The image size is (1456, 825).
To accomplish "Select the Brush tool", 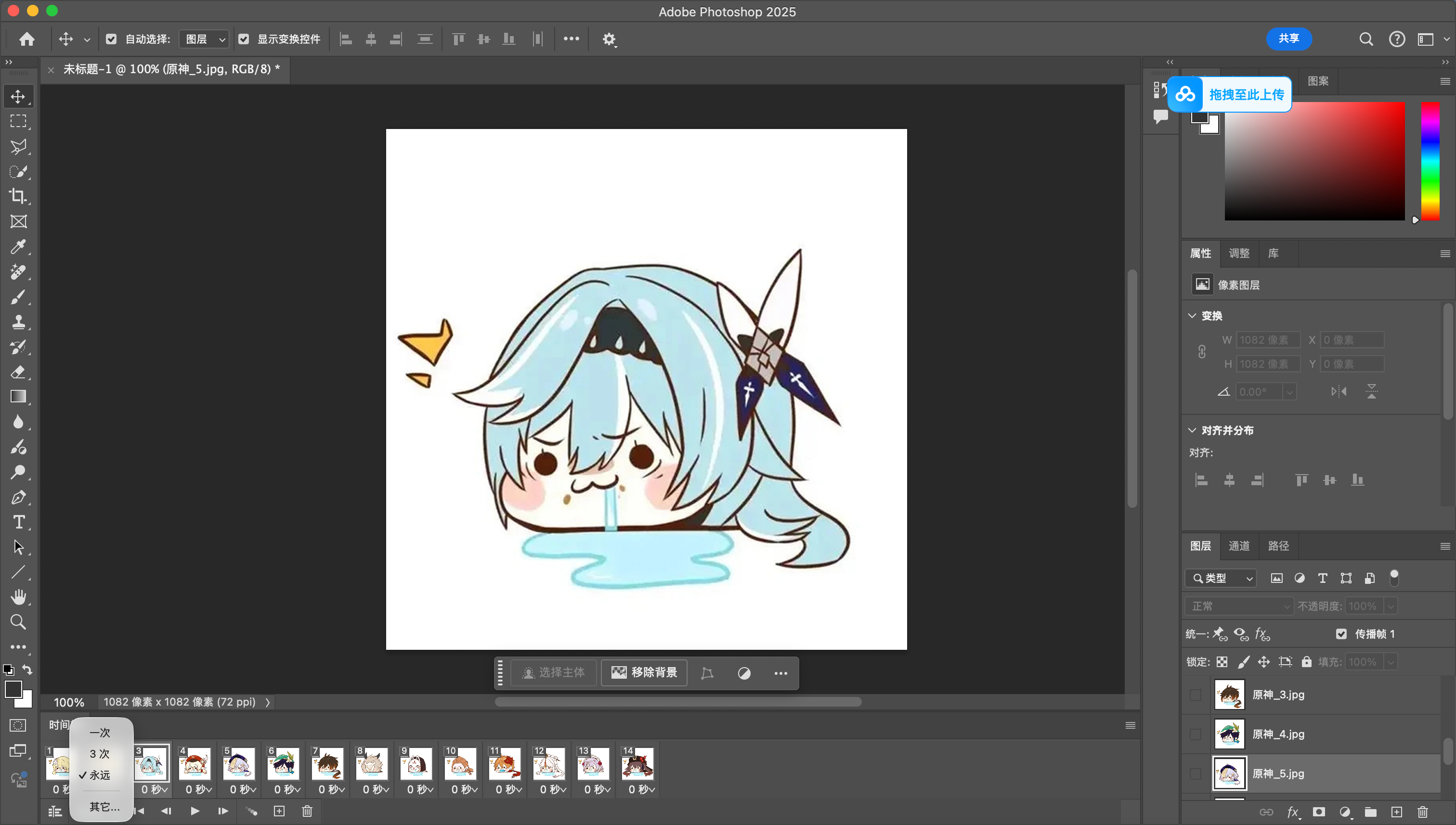I will [18, 297].
